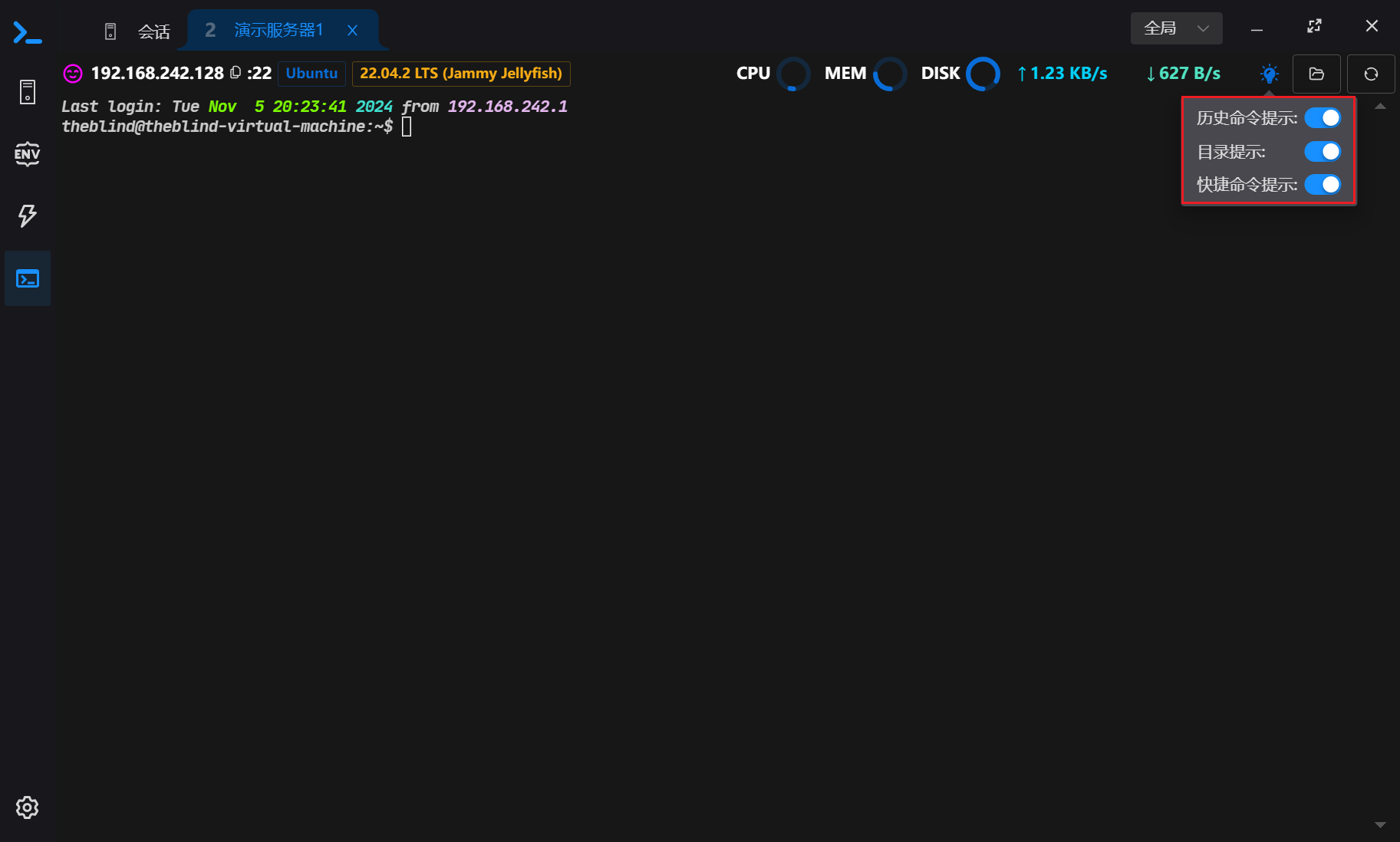Open the 全局 dropdown
The image size is (1400, 842).
pyautogui.click(x=1176, y=28)
